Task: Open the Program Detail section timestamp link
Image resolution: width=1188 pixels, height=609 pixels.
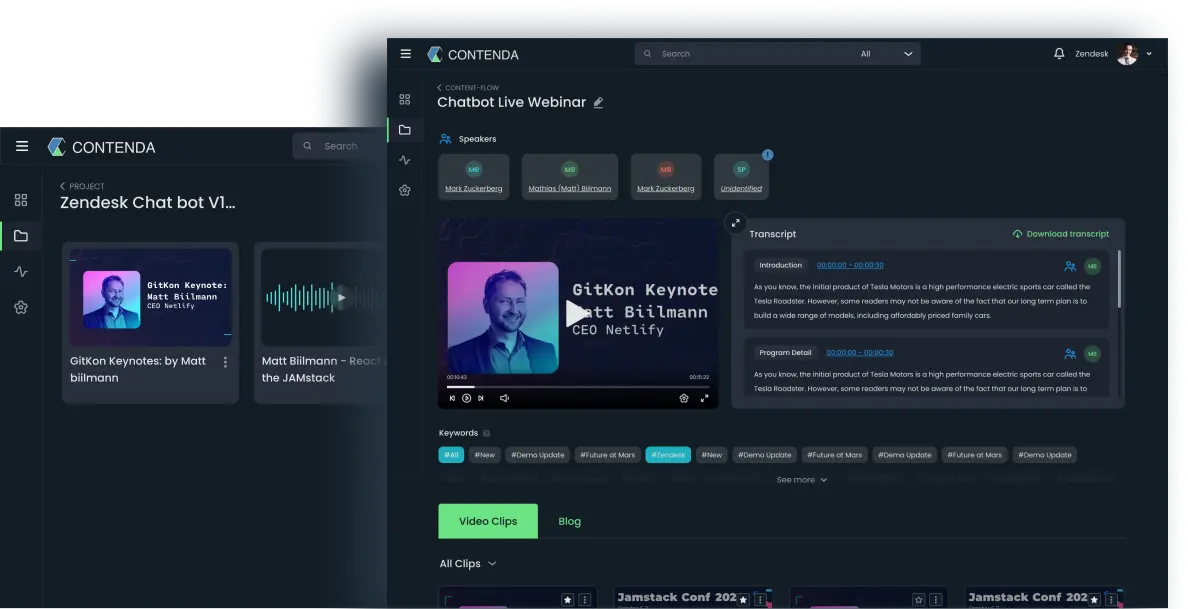Action: (859, 352)
